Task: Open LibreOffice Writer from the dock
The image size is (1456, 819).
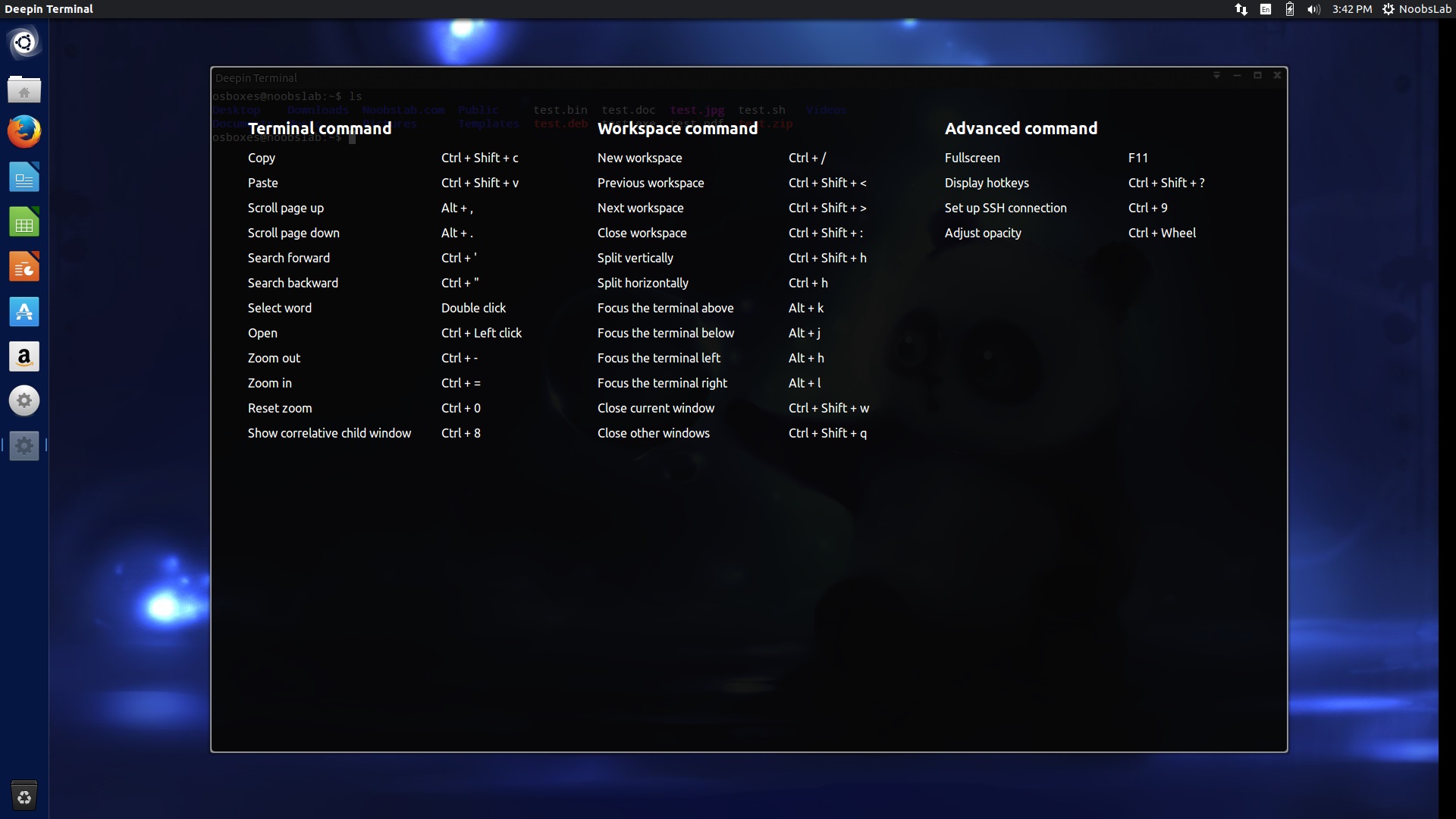Action: click(24, 176)
